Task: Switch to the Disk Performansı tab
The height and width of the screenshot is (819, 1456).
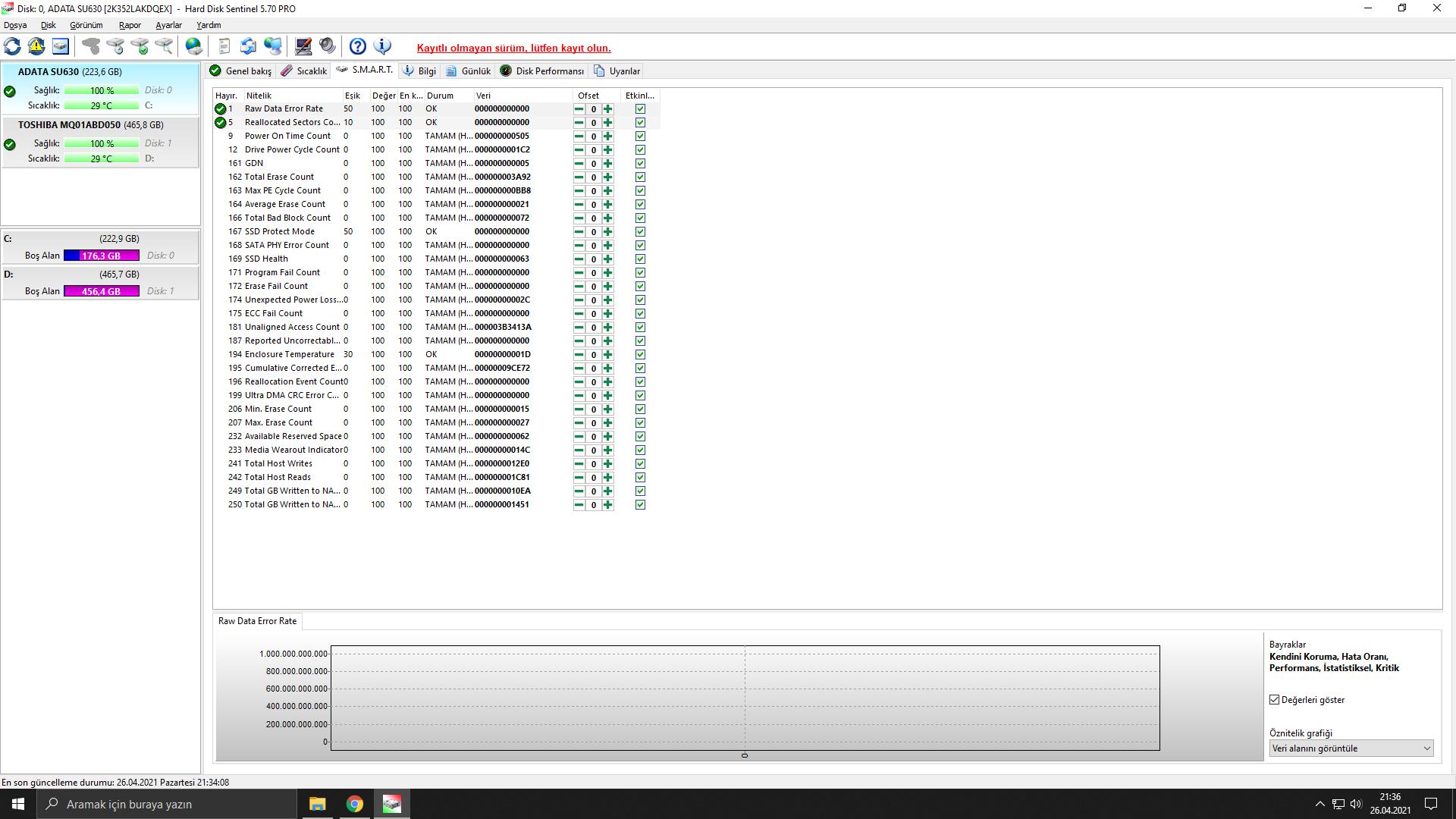Action: tap(542, 71)
